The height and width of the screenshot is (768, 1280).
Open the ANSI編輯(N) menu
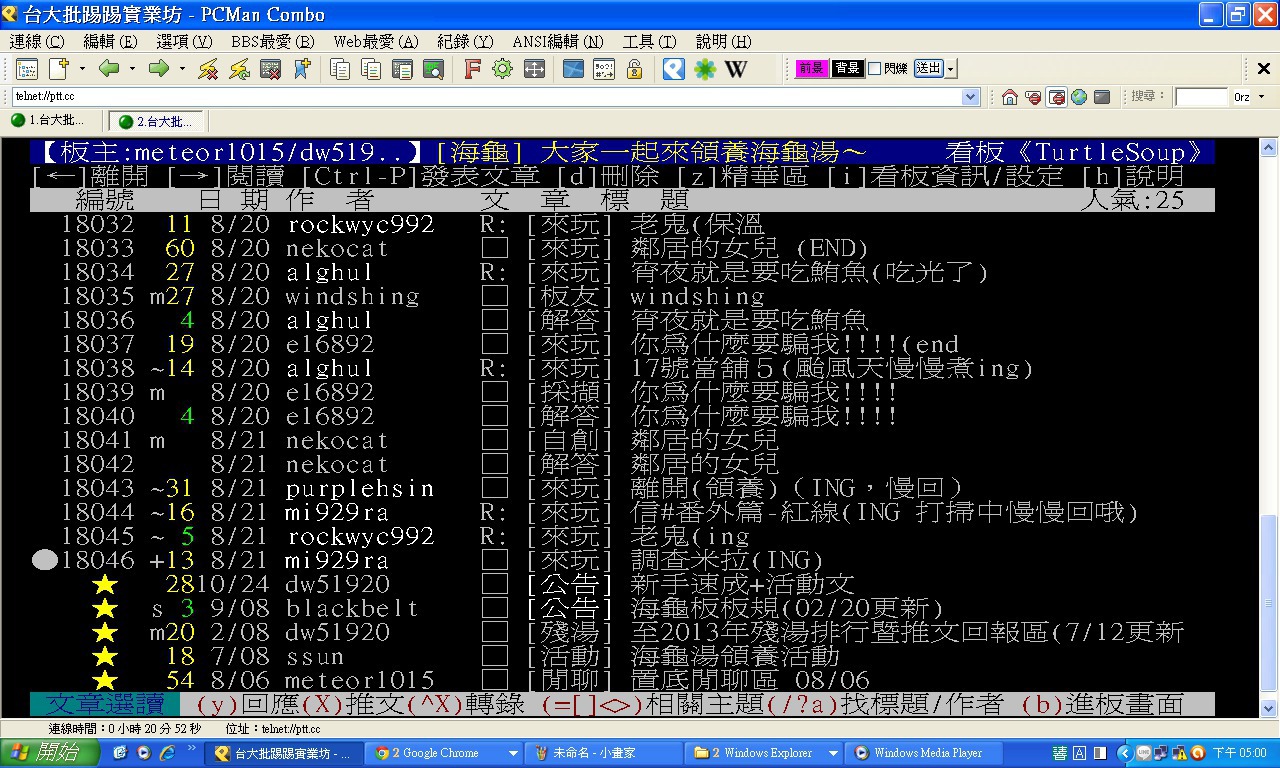pos(558,42)
